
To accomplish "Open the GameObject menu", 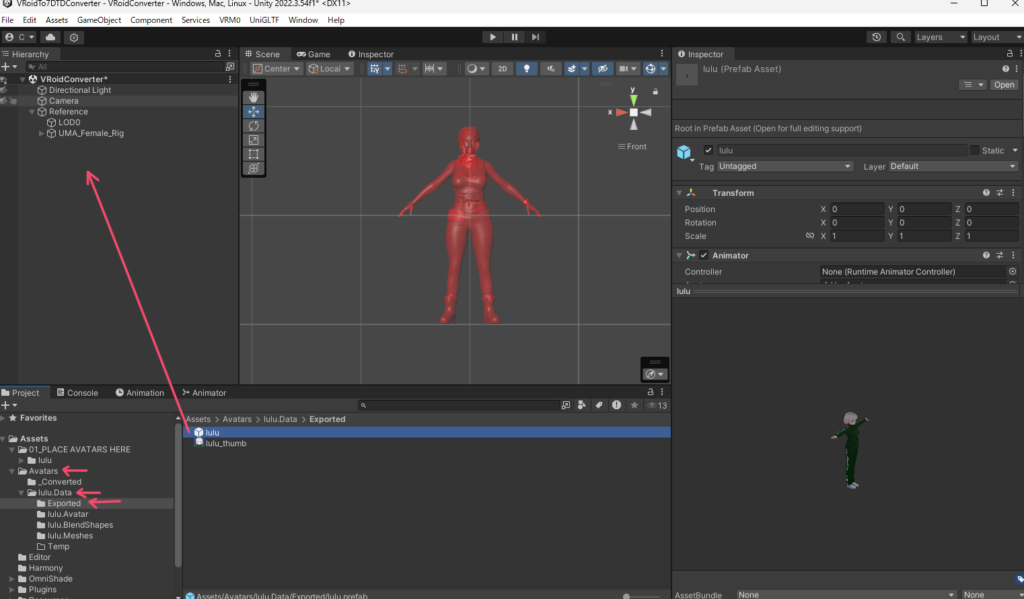I will 99,20.
